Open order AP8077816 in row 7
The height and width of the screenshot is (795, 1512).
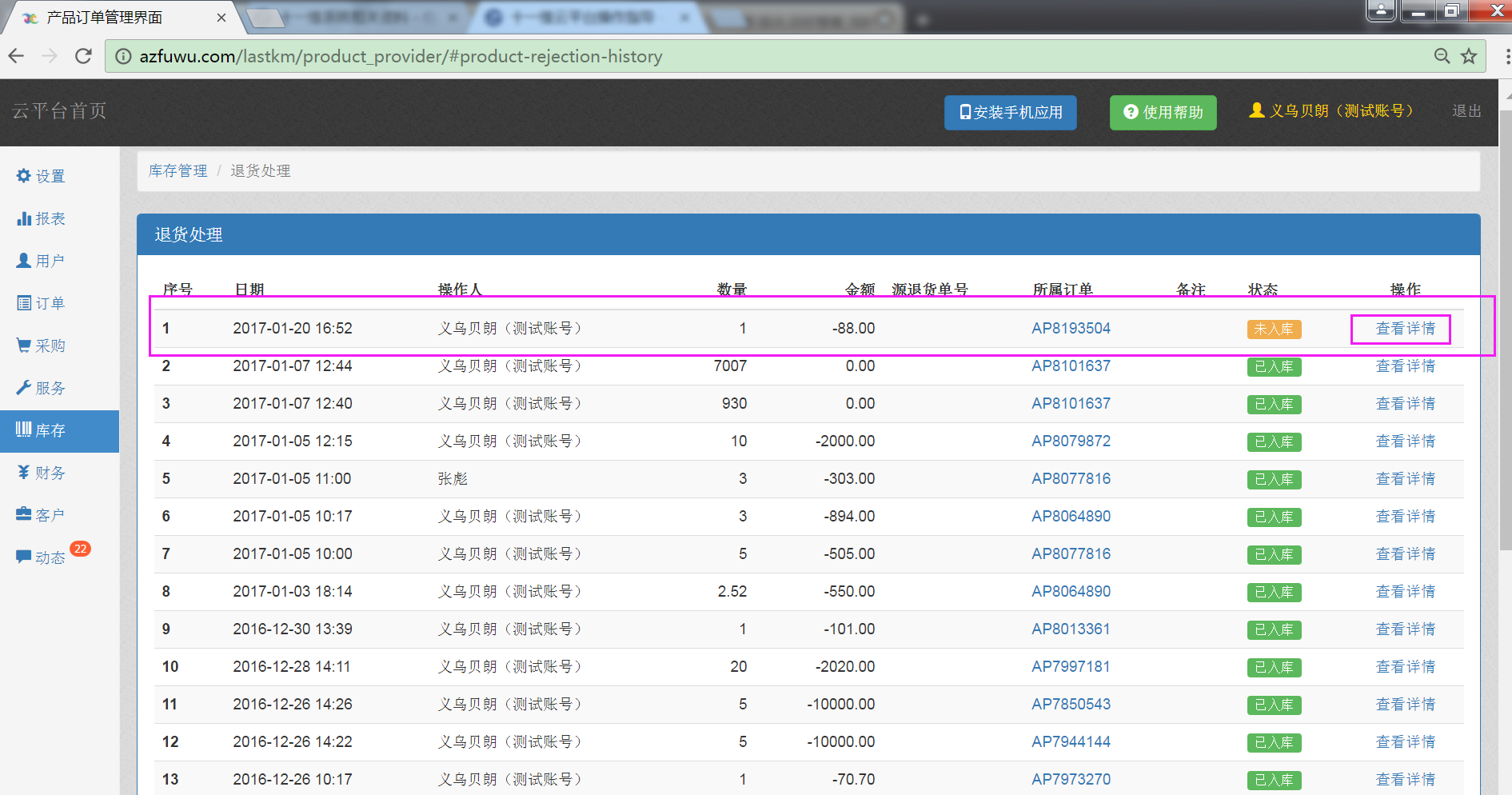[x=1071, y=554]
